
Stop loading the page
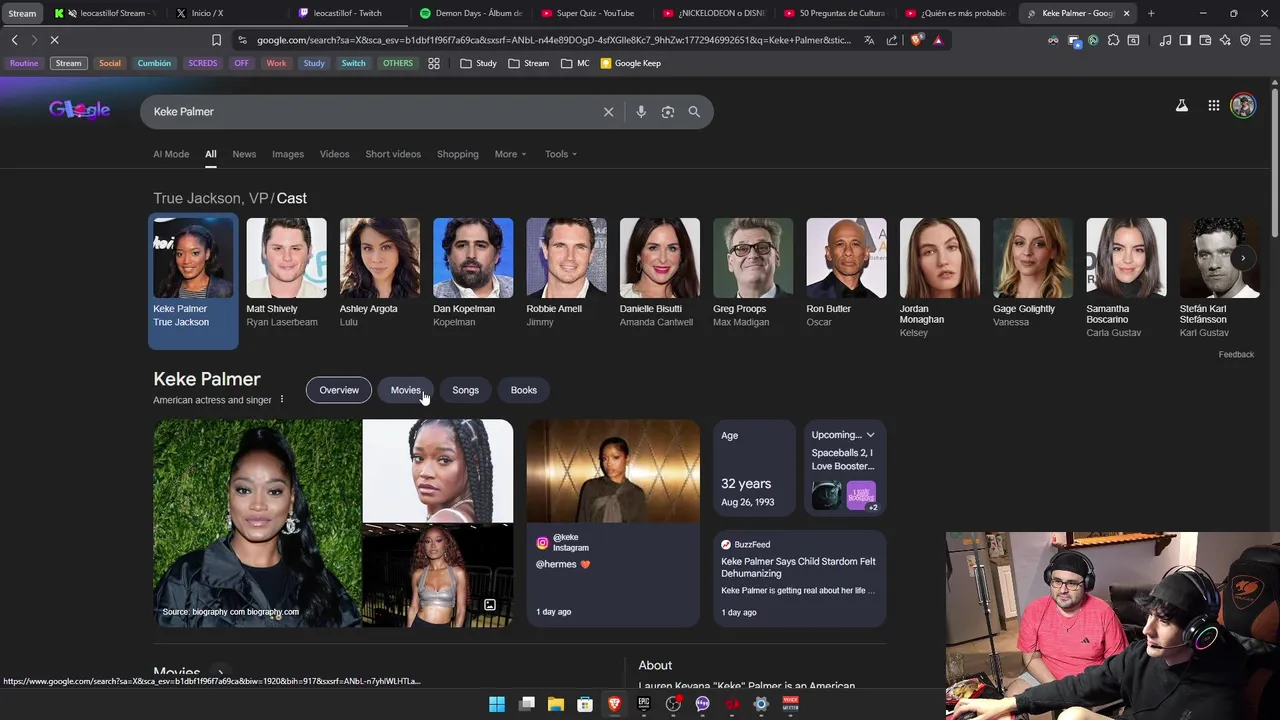coord(54,40)
